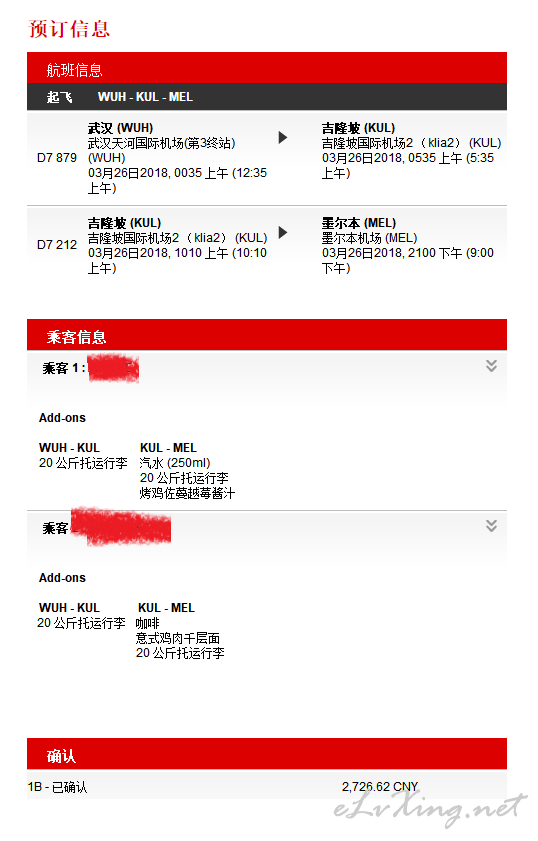Viewport: 538px width, 841px height.
Task: Click passenger 1 Add-ons label
Action: pos(62,418)
